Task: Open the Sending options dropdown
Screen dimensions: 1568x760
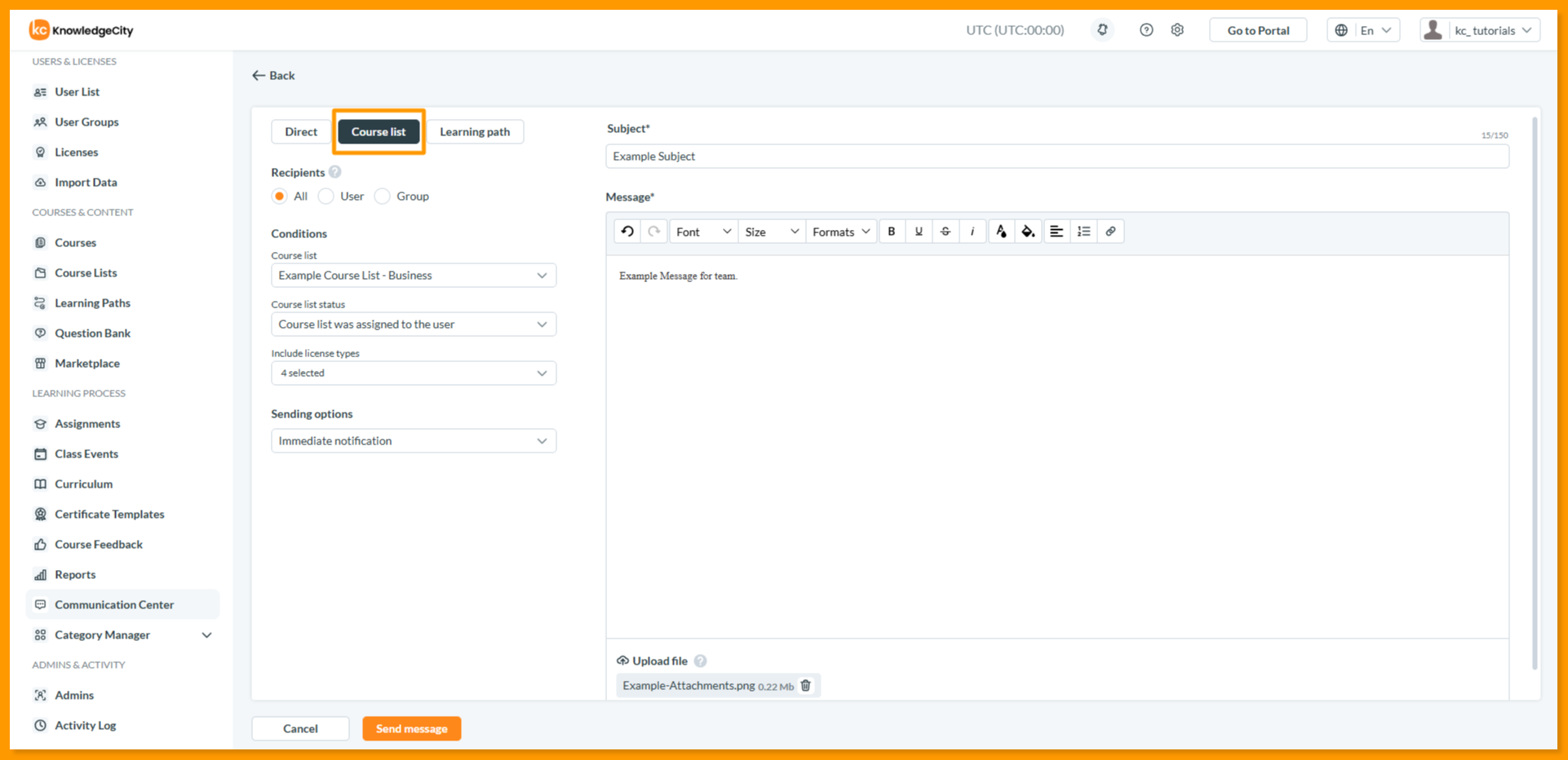Action: (414, 441)
